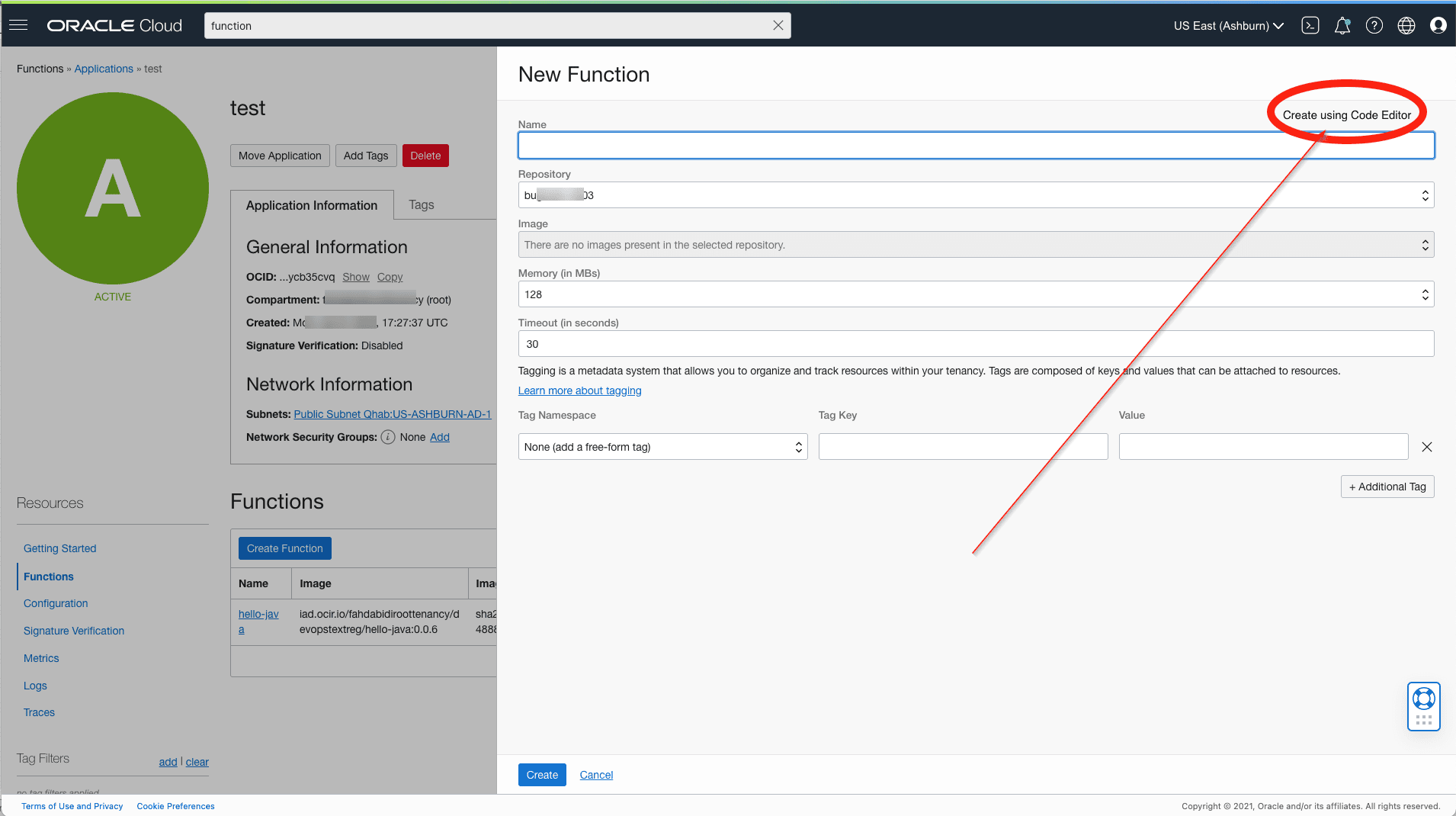This screenshot has width=1456, height=816.
Task: Open the language globe icon
Action: (1406, 25)
